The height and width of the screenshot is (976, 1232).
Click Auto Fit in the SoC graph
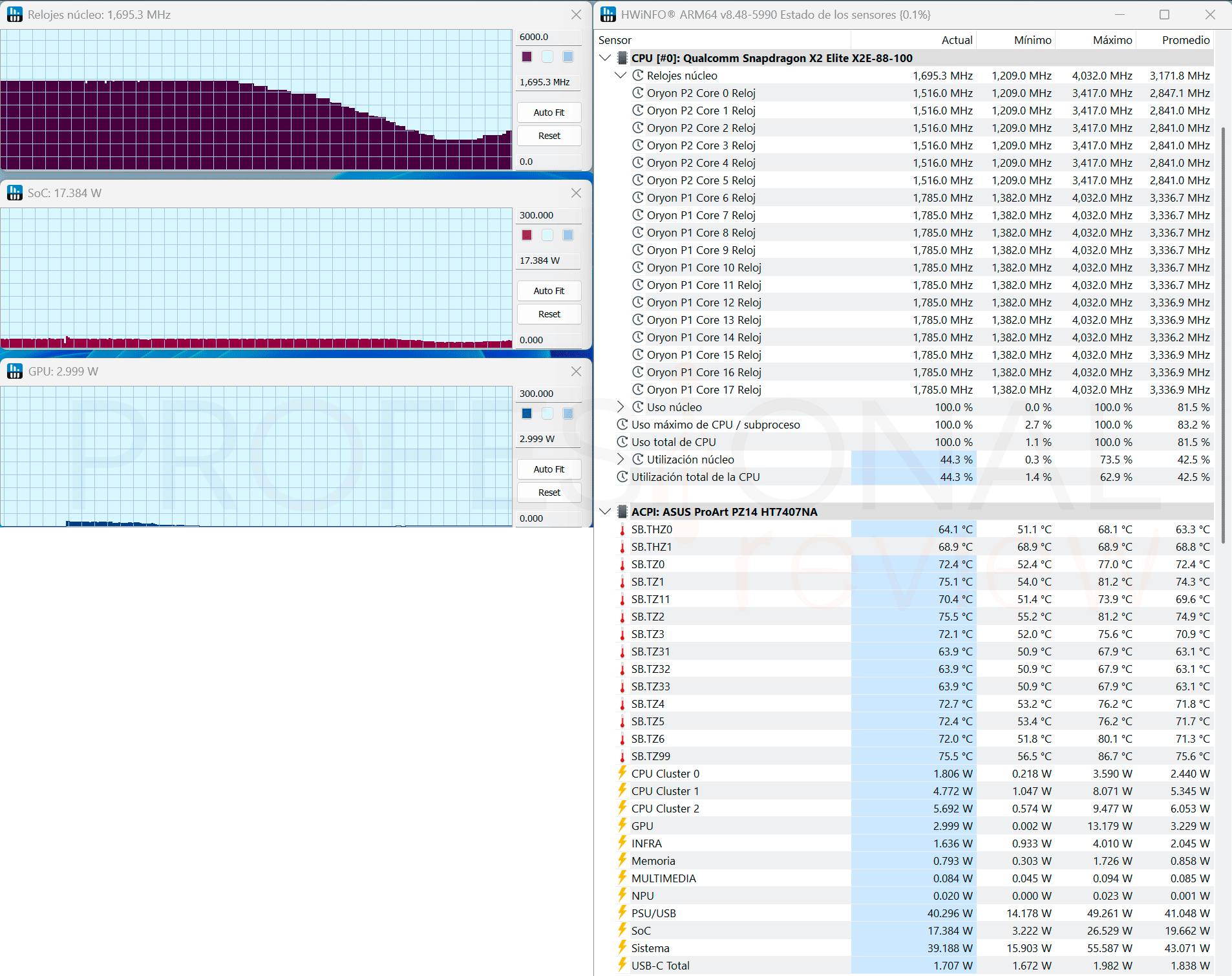549,291
